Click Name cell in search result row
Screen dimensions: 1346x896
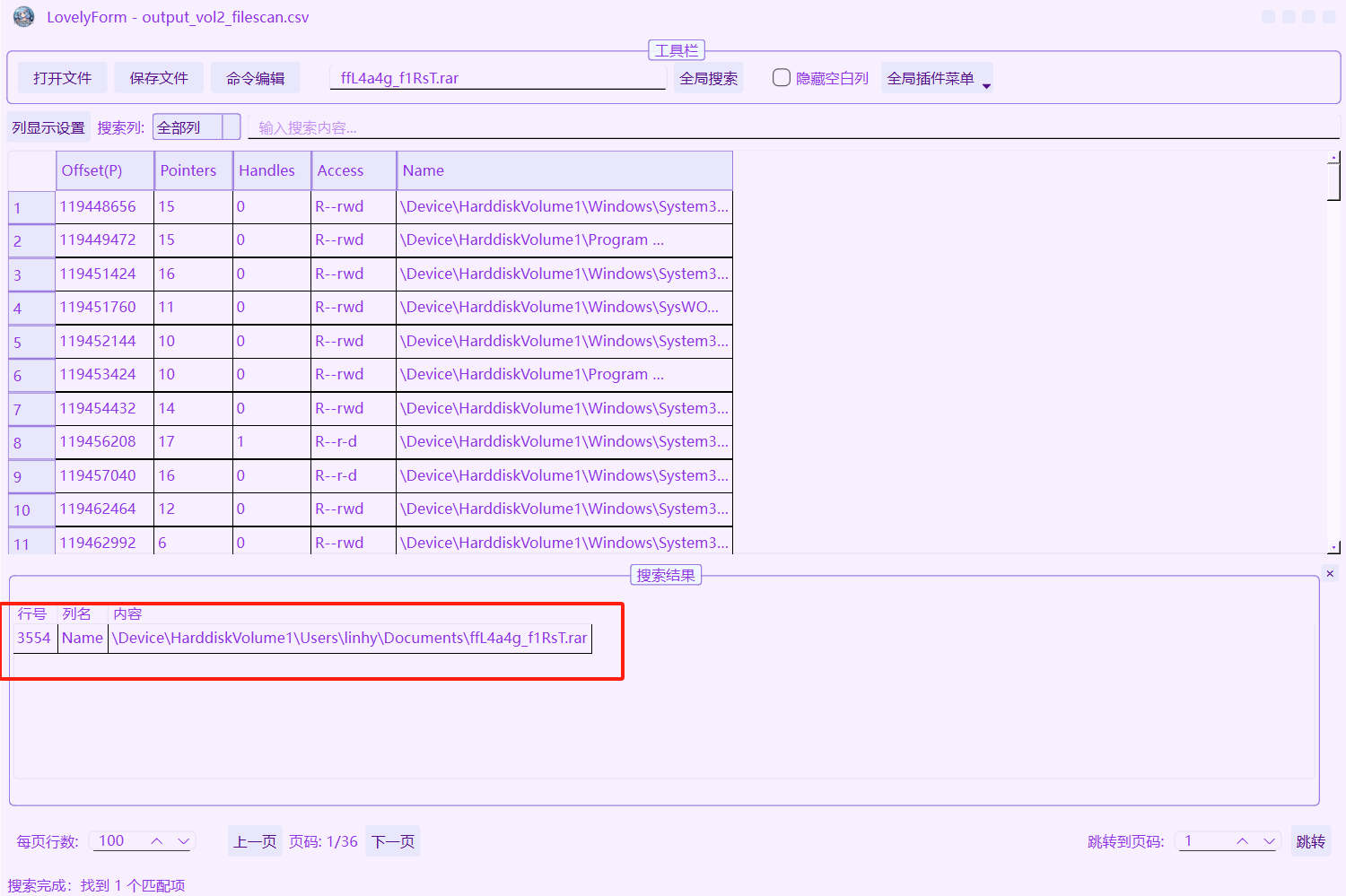[x=83, y=638]
